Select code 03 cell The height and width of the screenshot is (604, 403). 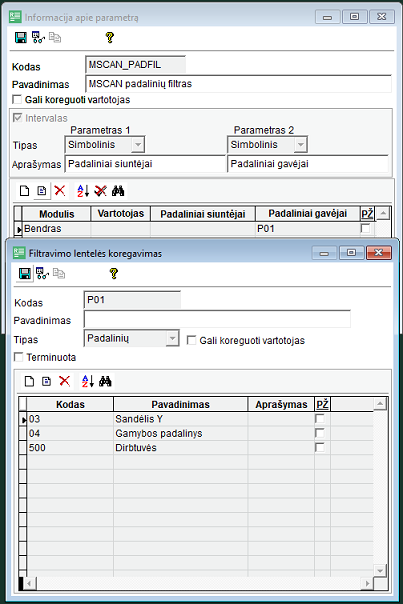(70, 419)
